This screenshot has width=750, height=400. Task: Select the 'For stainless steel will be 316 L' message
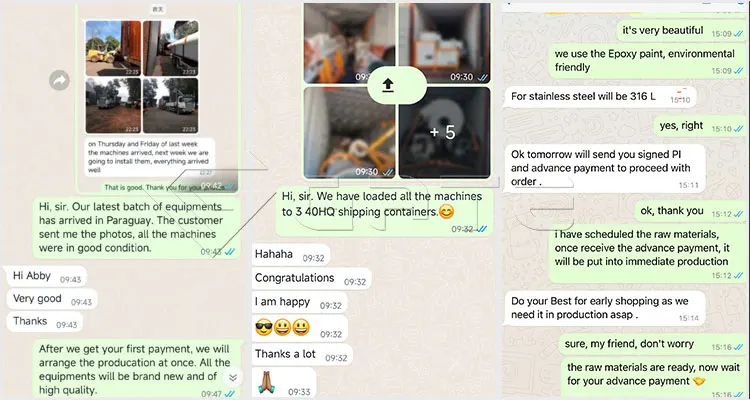click(x=600, y=97)
